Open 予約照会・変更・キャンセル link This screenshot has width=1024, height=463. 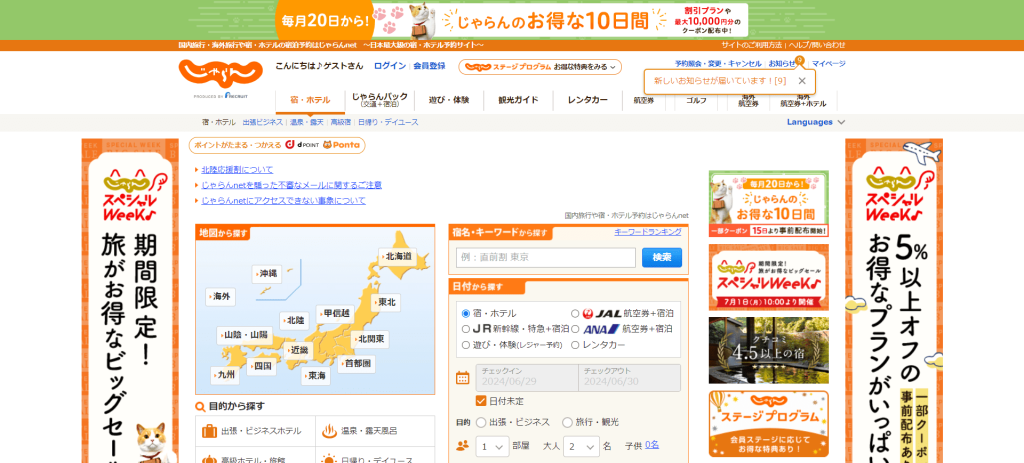(x=718, y=64)
